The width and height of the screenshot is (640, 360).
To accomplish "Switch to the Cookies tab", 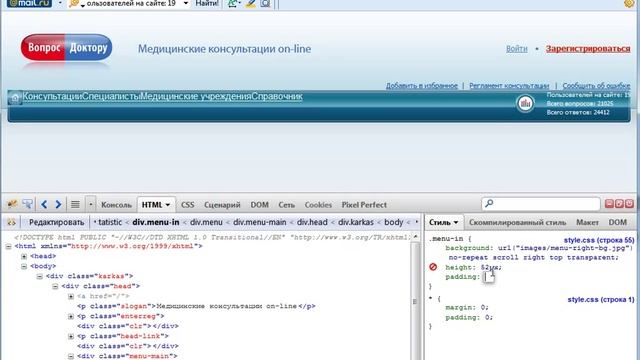I will (x=318, y=205).
